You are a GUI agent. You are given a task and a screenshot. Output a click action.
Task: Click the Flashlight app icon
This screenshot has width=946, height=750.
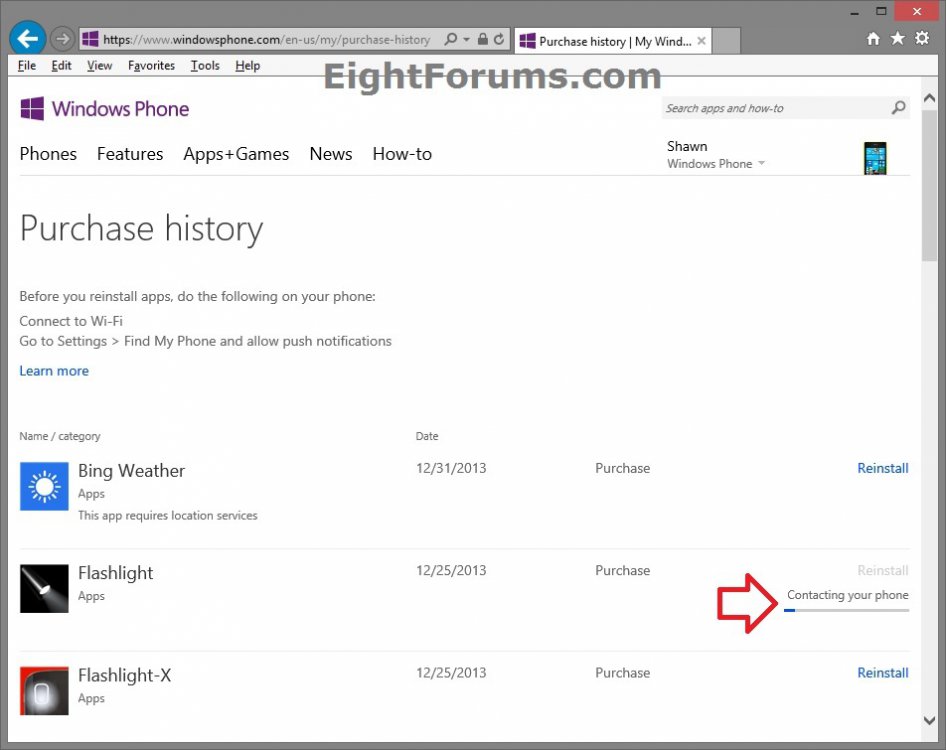[44, 588]
